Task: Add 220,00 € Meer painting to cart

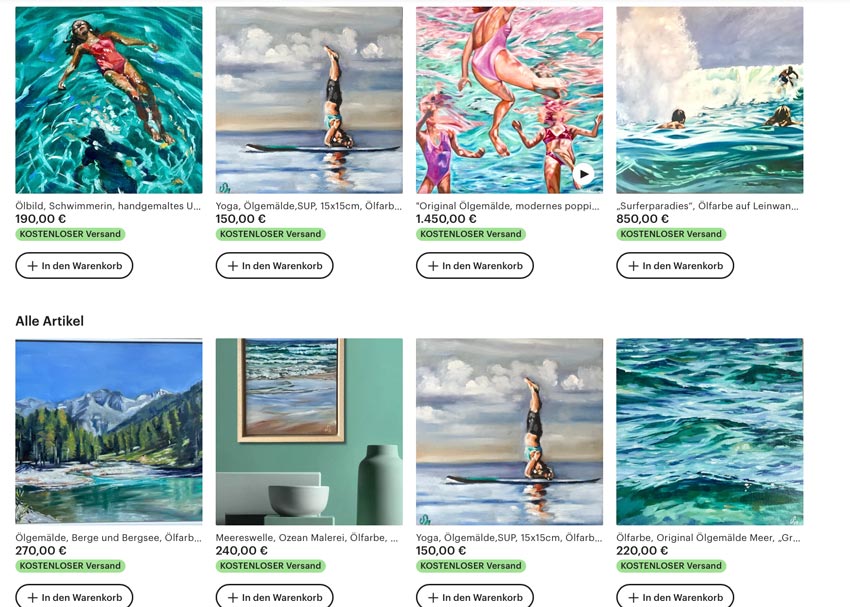Action: pyautogui.click(x=675, y=596)
